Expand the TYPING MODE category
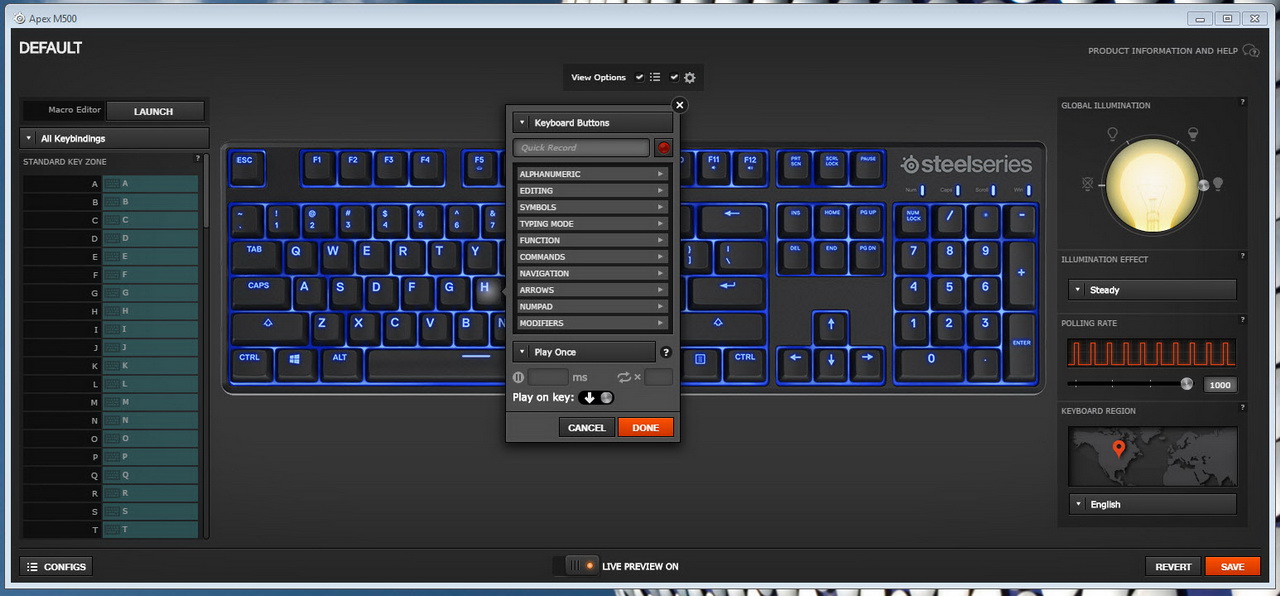The width and height of the screenshot is (1280, 596). point(592,224)
